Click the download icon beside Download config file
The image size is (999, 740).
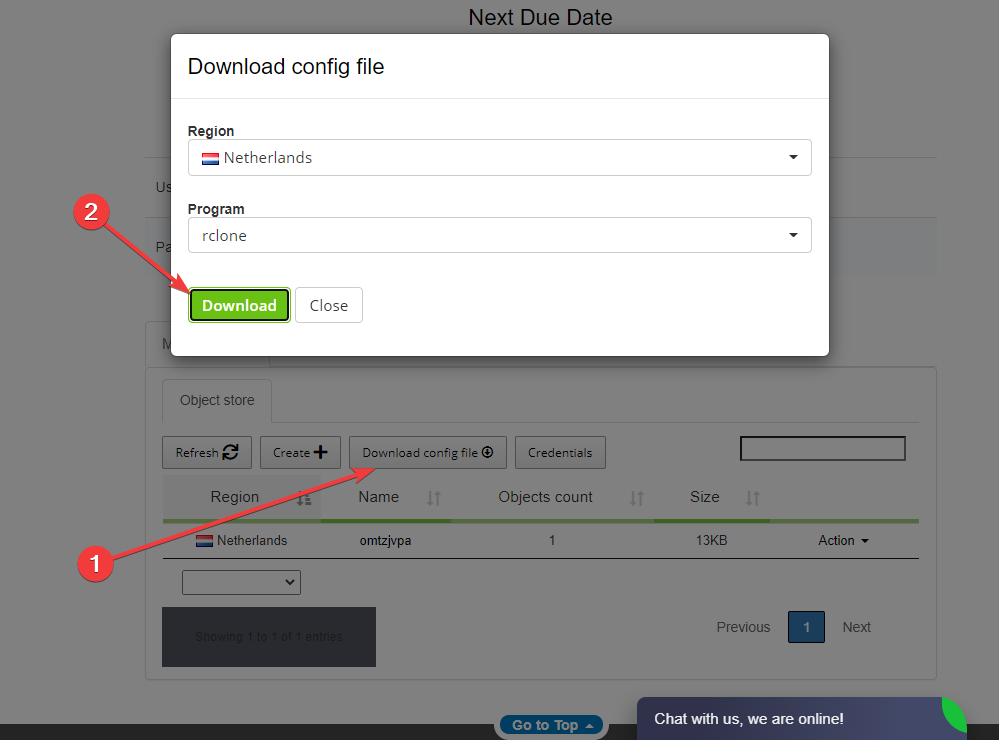[x=488, y=452]
